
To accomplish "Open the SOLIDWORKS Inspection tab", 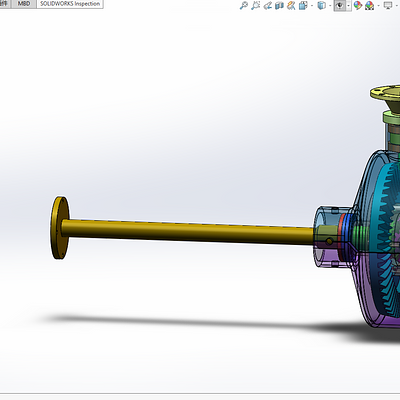I will click(70, 4).
